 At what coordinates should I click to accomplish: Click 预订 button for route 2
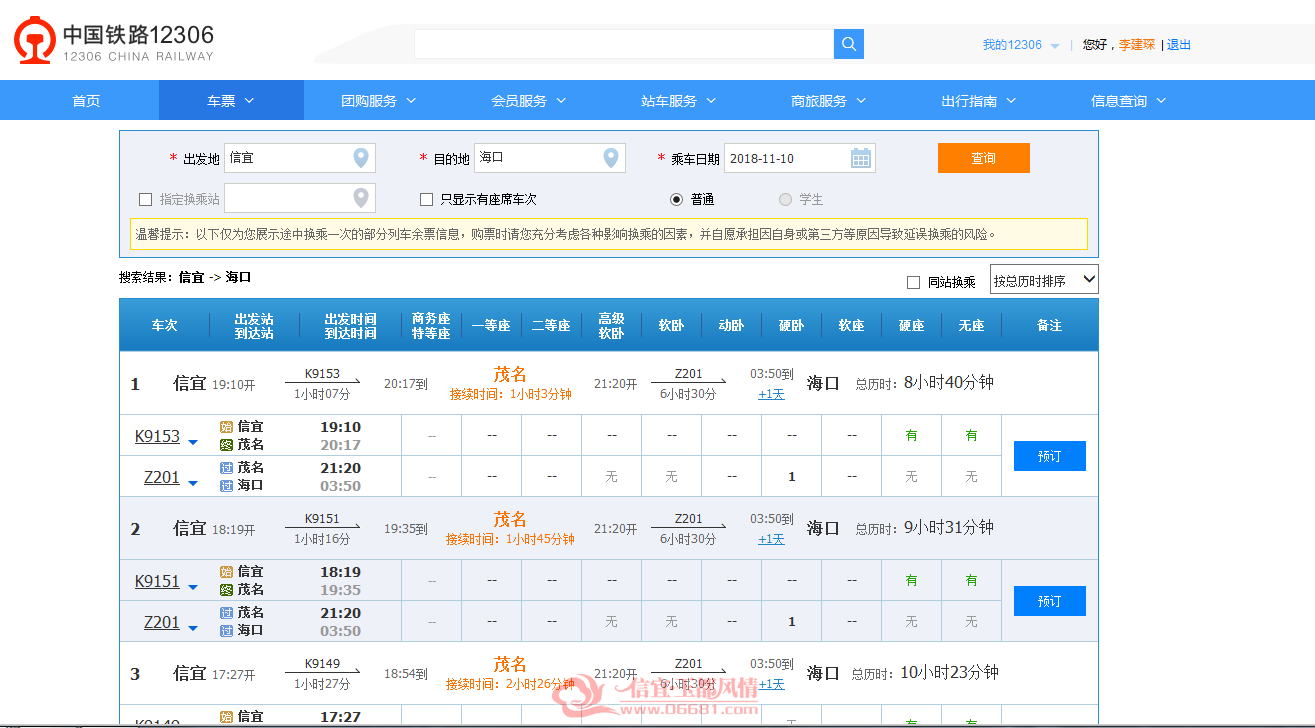tap(1049, 601)
